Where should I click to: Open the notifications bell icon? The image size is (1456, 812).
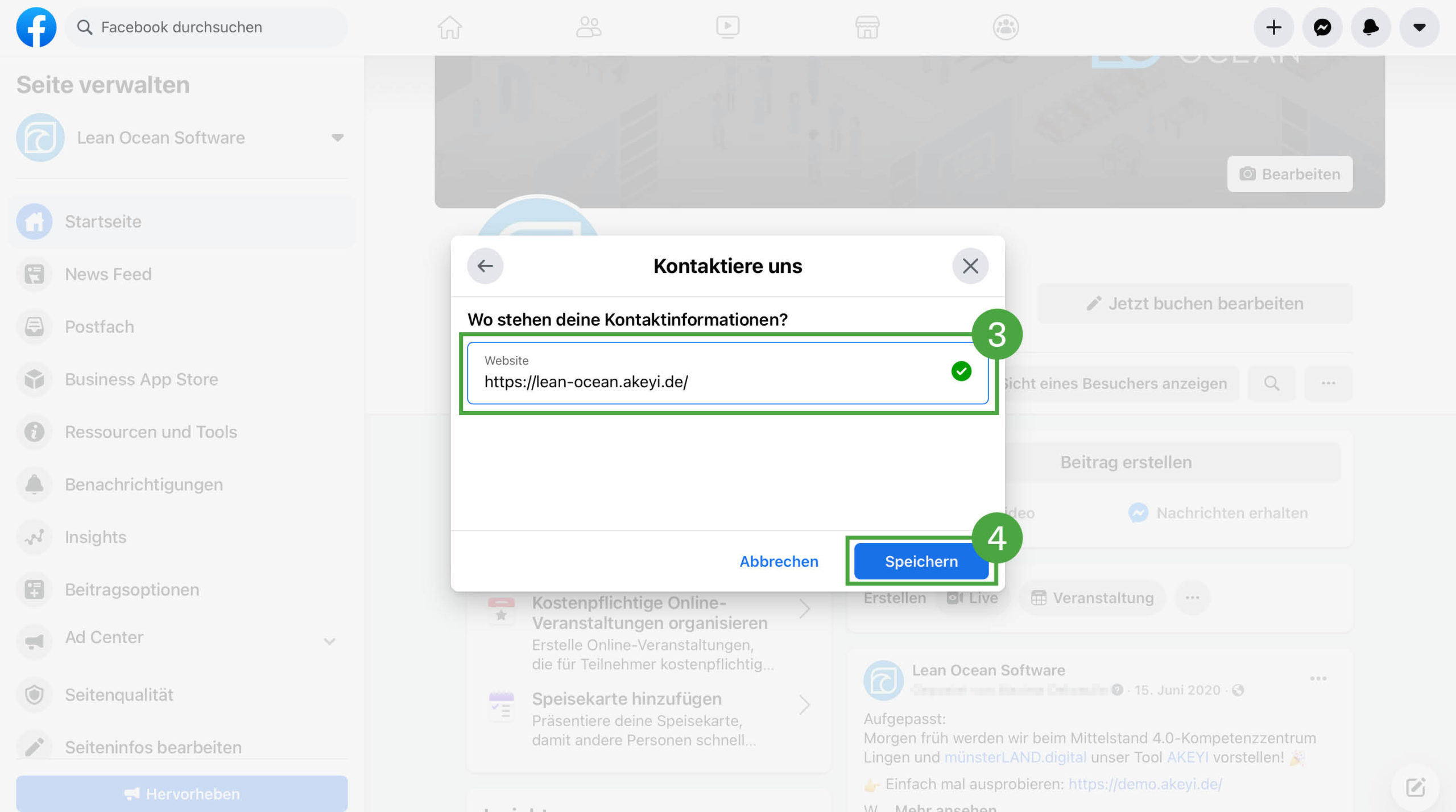click(1371, 27)
